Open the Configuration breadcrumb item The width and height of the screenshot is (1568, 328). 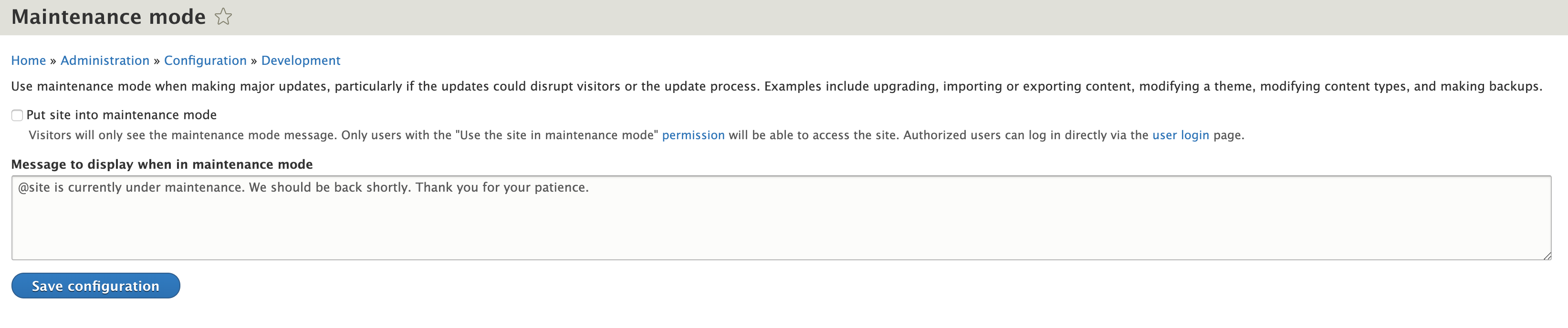click(205, 60)
